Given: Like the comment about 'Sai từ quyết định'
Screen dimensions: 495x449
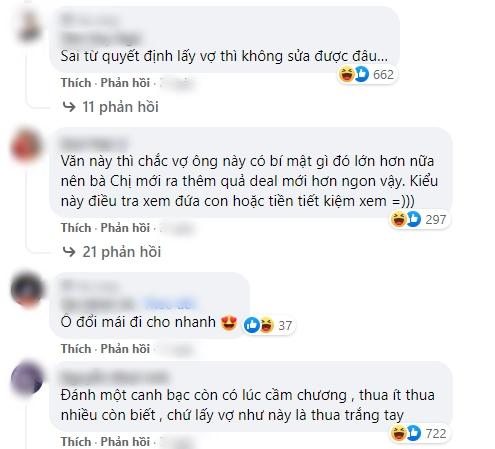Looking at the screenshot, I should pyautogui.click(x=76, y=83).
